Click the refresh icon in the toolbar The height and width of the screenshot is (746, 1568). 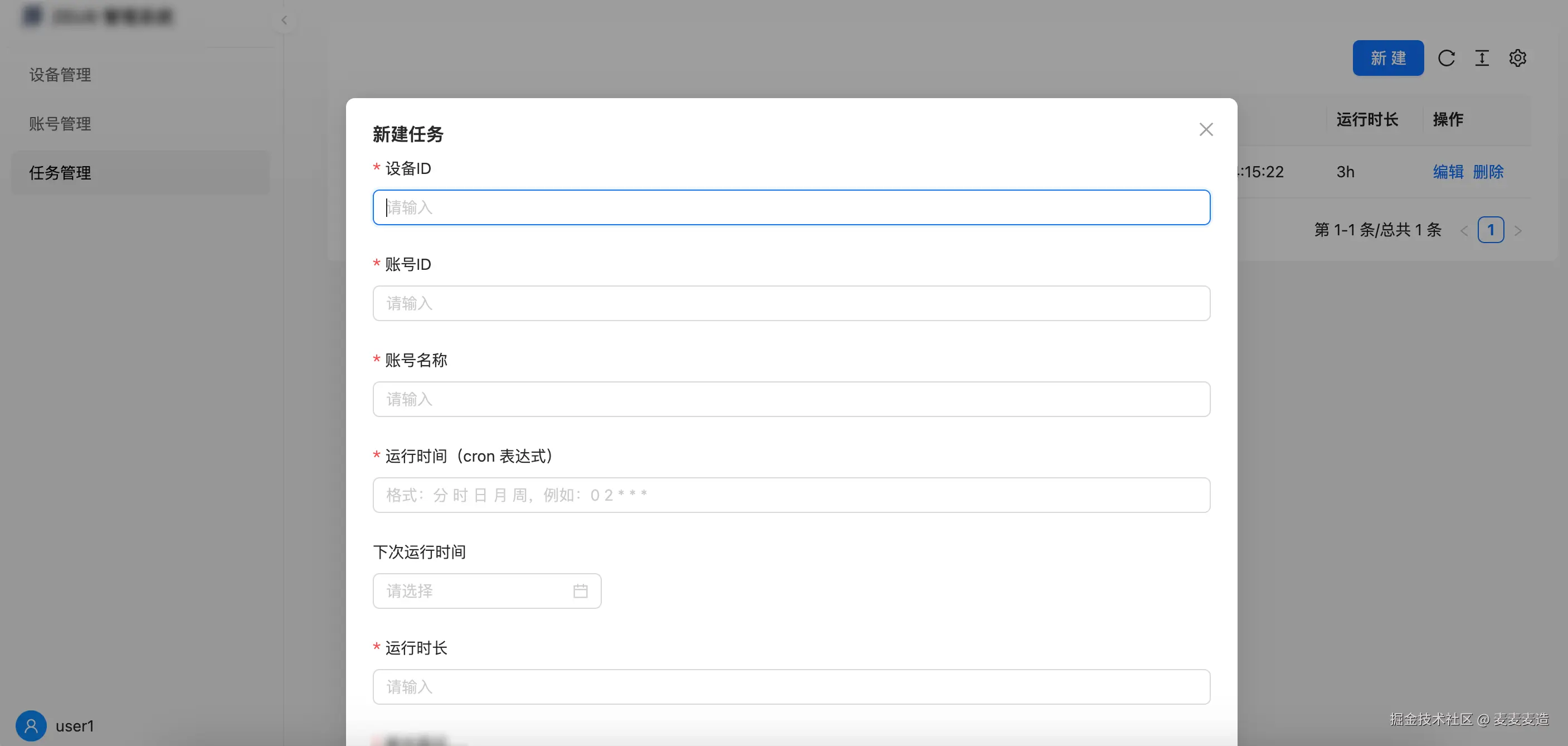tap(1448, 58)
